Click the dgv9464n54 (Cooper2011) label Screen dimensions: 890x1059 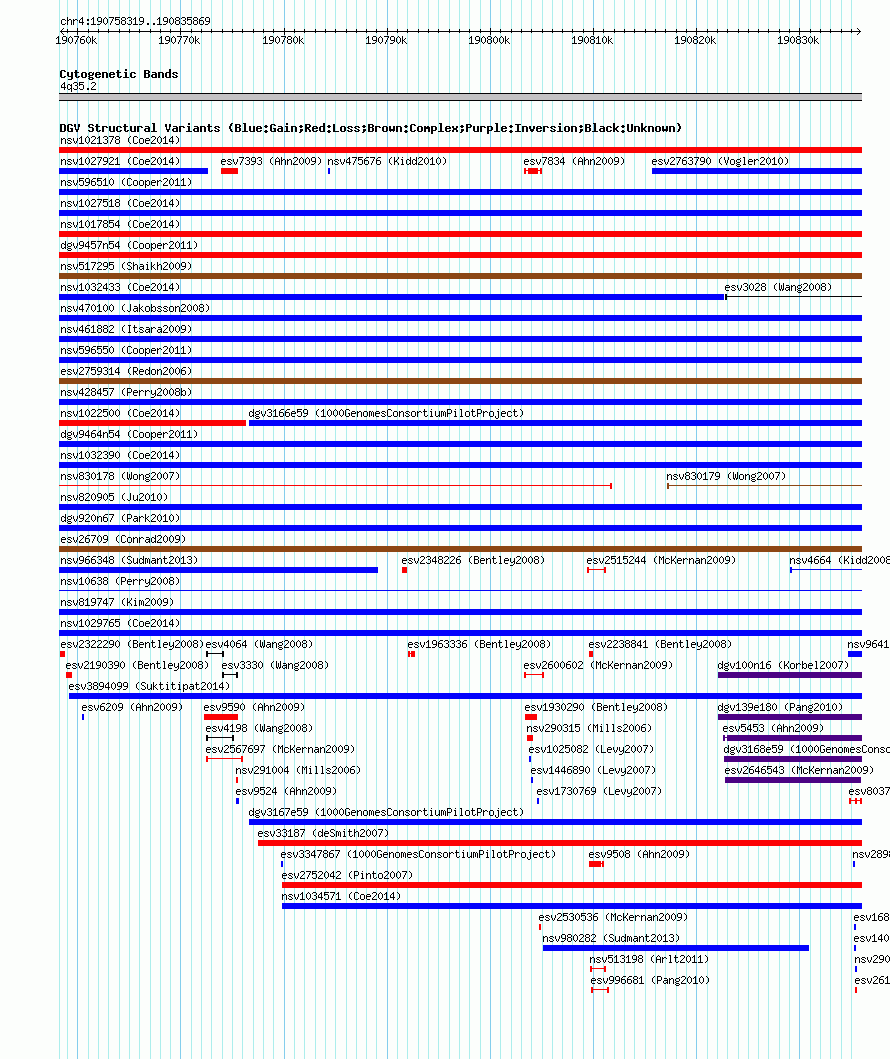point(129,434)
